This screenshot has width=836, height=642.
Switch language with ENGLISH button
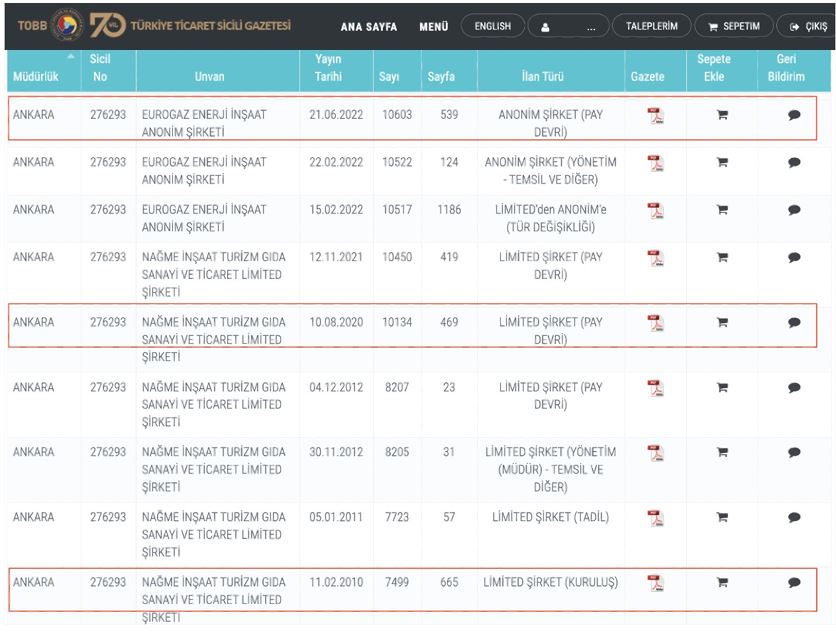click(x=492, y=26)
